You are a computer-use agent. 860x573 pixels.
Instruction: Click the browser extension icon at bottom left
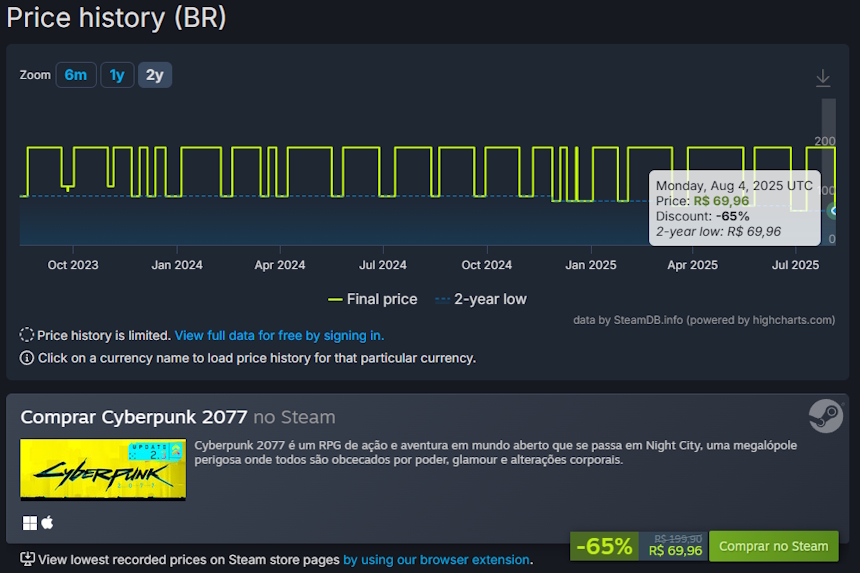point(27,560)
